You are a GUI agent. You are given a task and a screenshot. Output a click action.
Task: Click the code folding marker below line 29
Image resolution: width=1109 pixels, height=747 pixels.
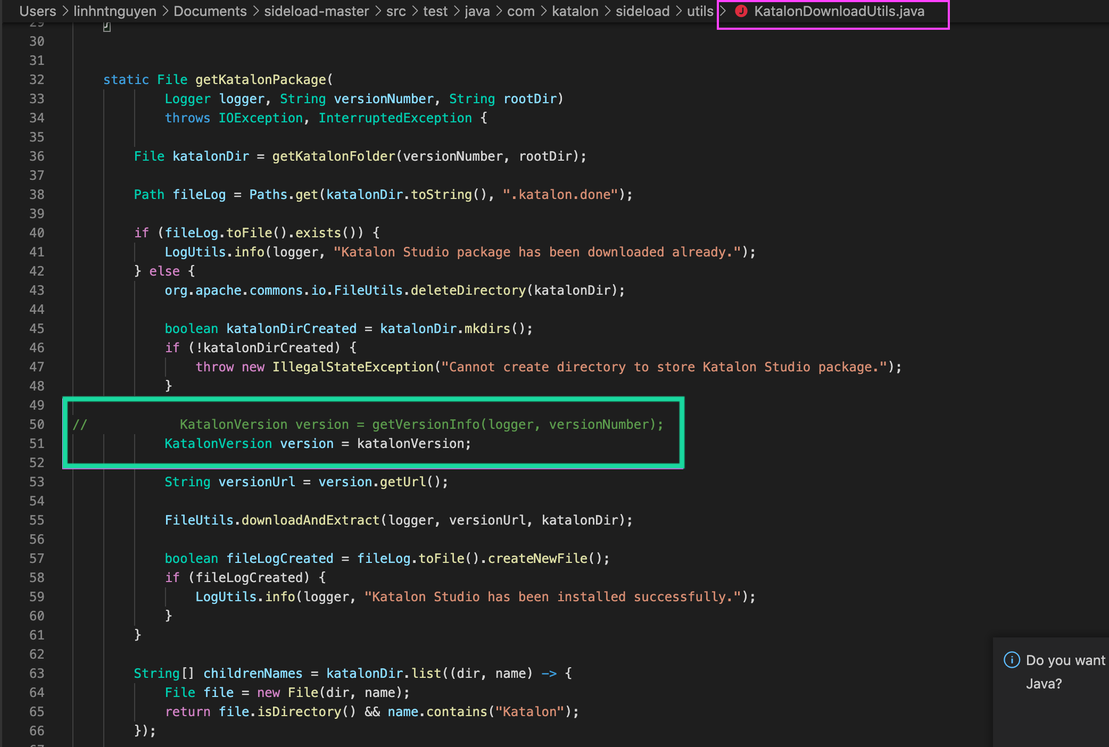coord(106,27)
